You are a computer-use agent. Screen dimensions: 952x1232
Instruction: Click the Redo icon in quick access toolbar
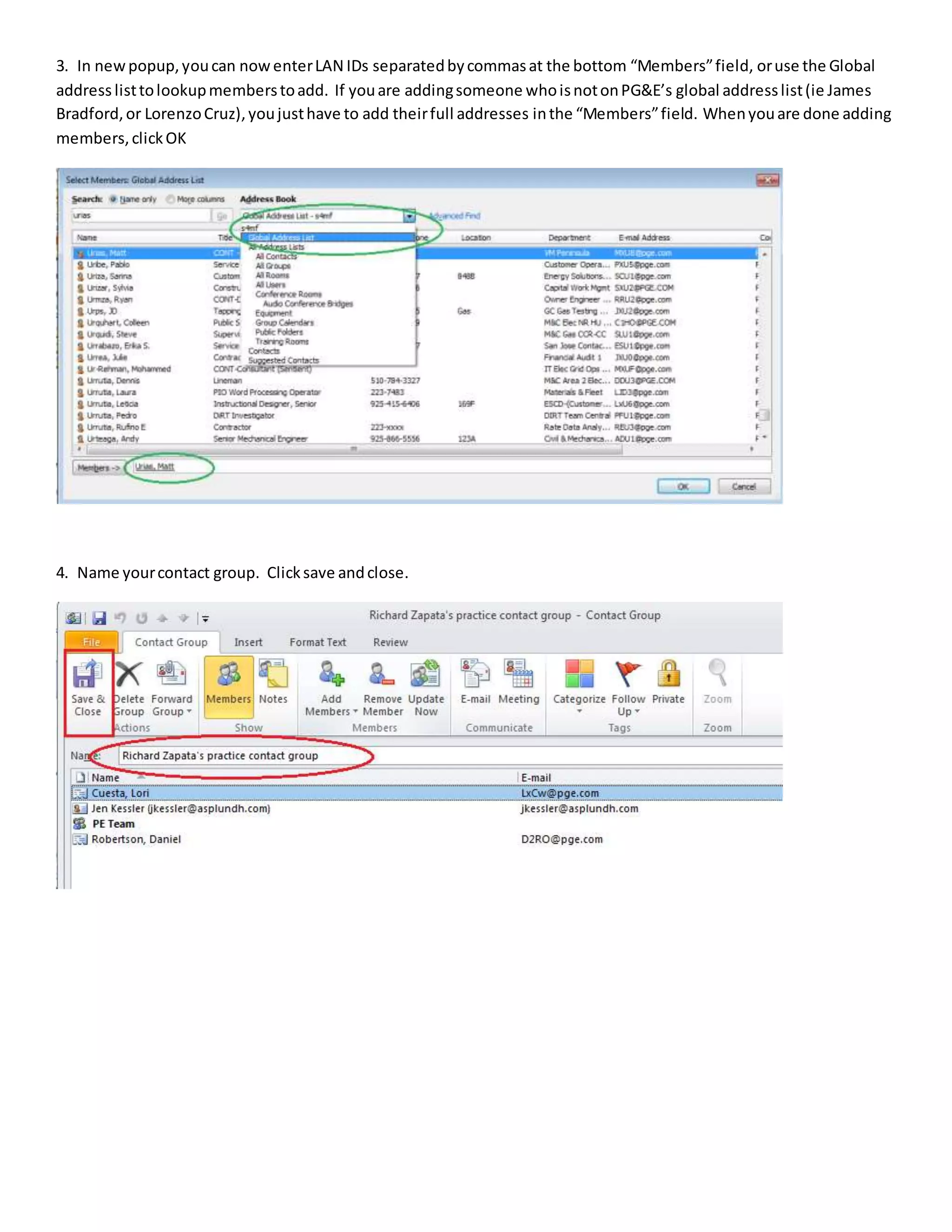click(142, 618)
